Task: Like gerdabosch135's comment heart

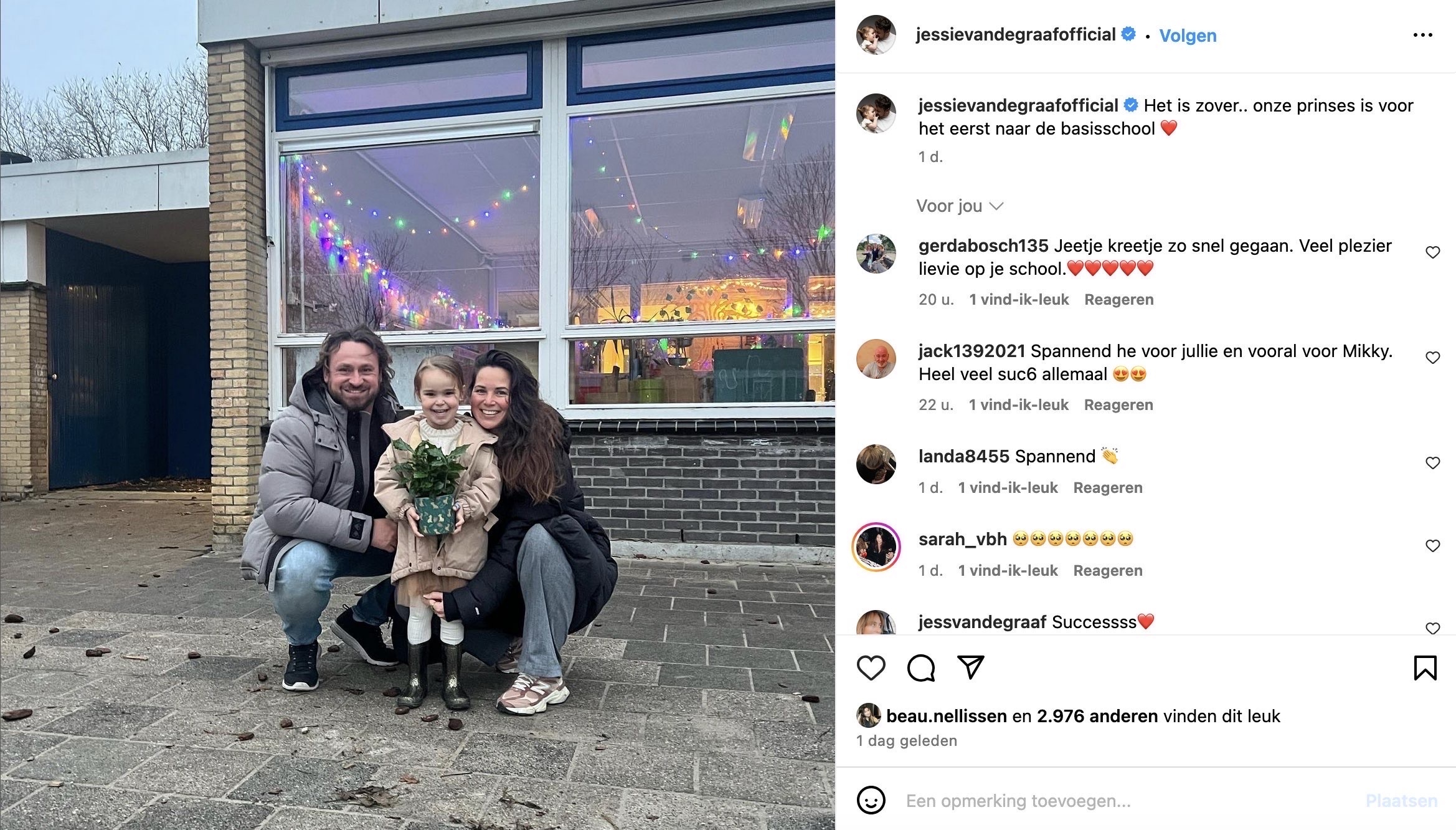Action: point(1433,252)
